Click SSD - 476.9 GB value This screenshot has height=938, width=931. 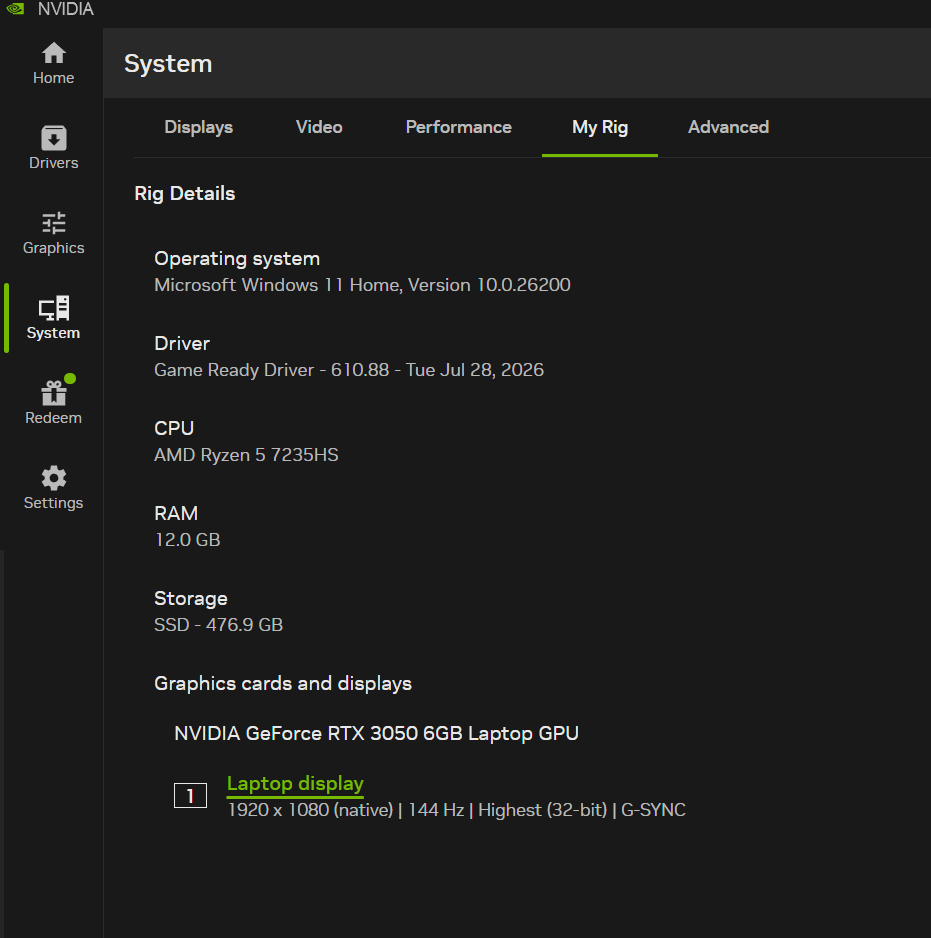pos(218,625)
